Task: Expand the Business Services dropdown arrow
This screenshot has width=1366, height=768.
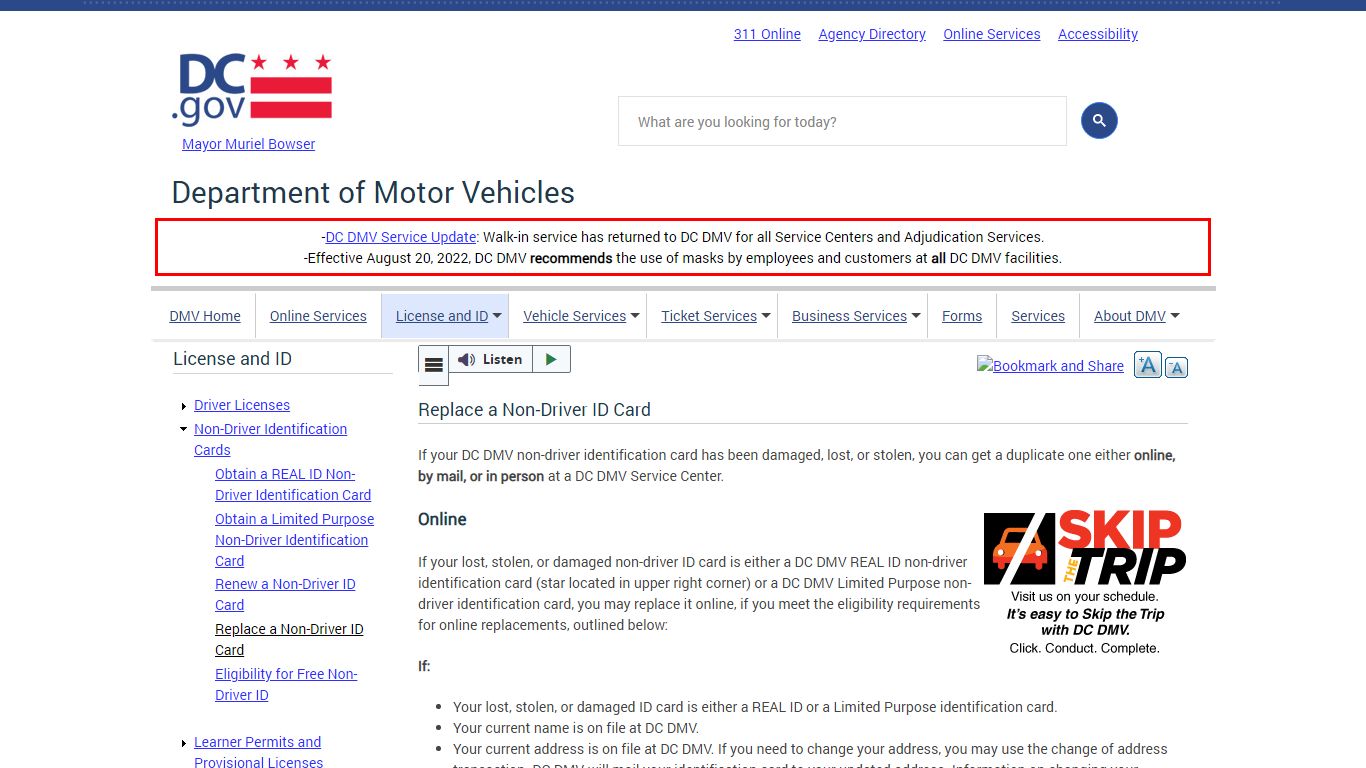Action: click(x=915, y=316)
